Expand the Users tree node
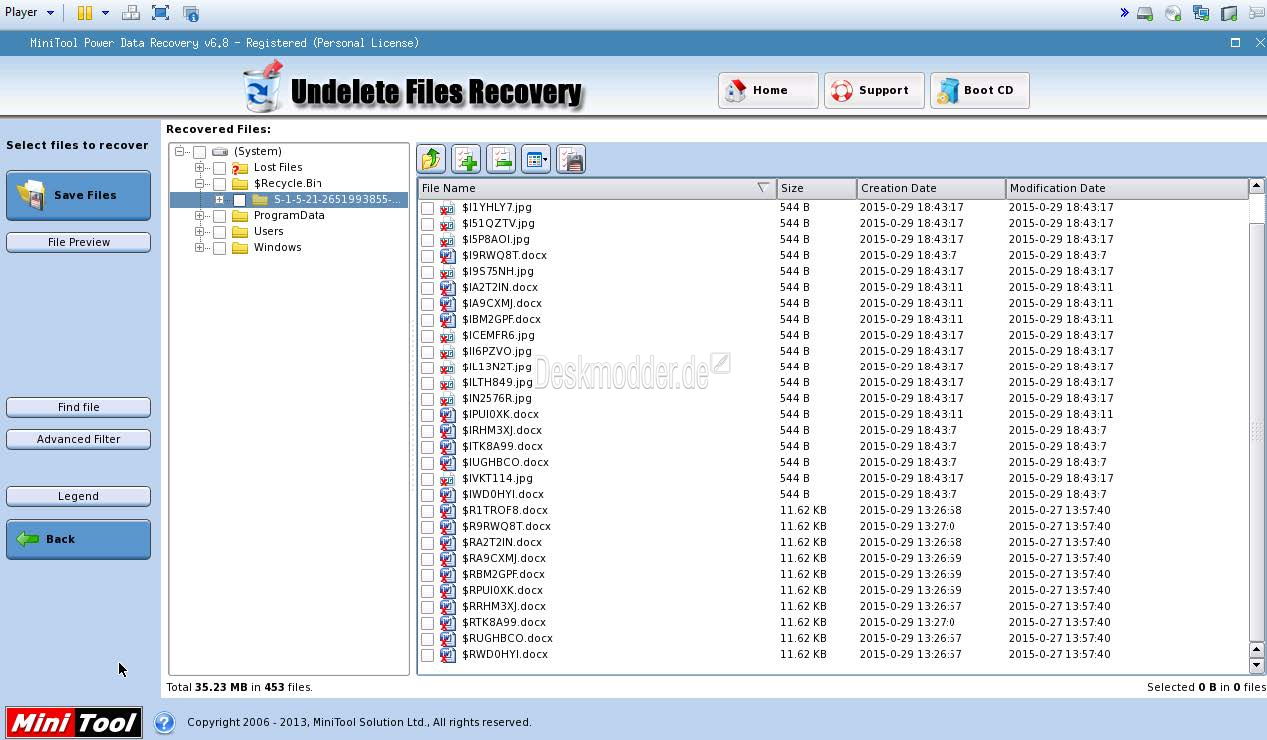Viewport: 1267px width, 740px height. click(x=200, y=232)
